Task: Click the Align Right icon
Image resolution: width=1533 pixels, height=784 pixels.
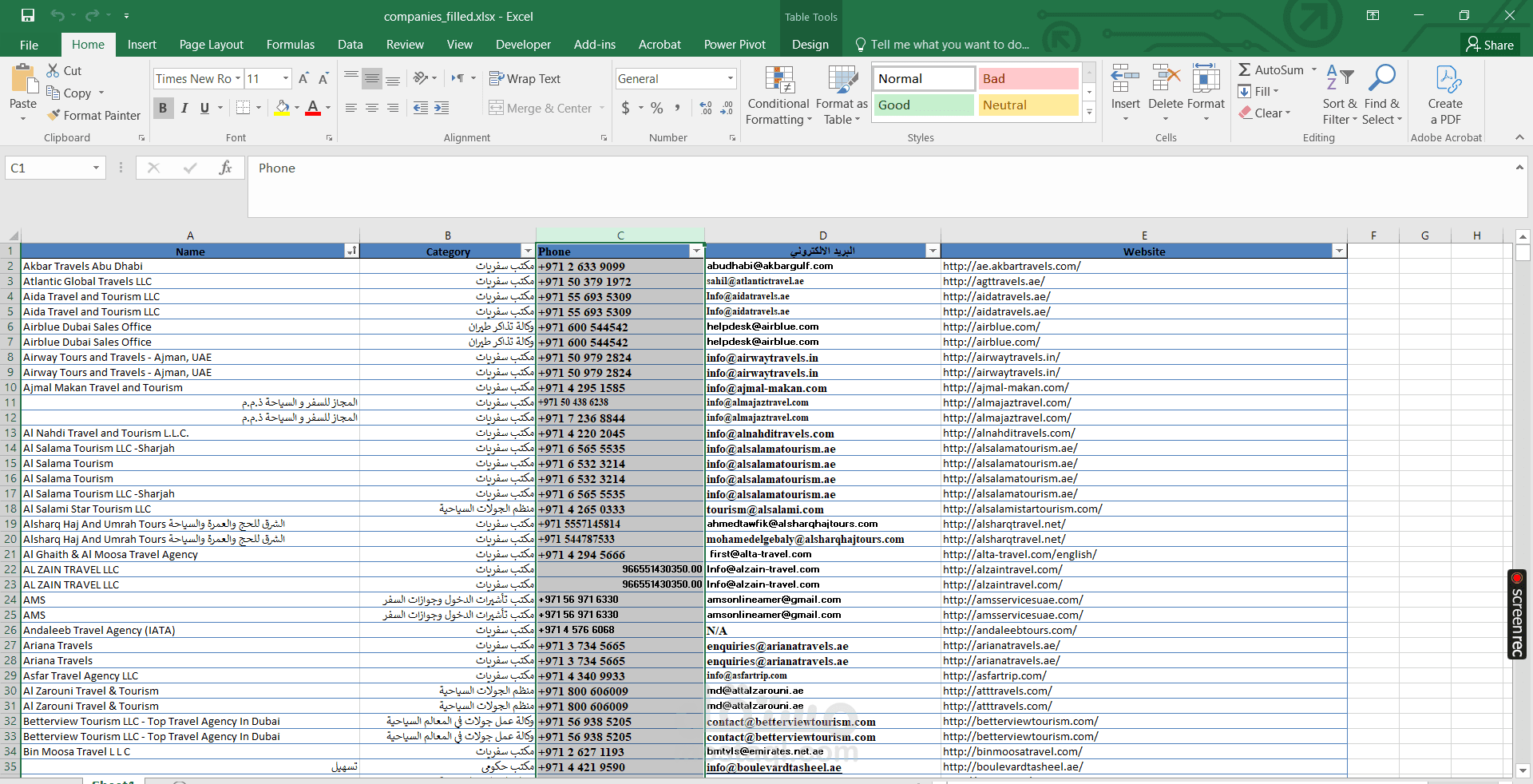Action: 393,108
